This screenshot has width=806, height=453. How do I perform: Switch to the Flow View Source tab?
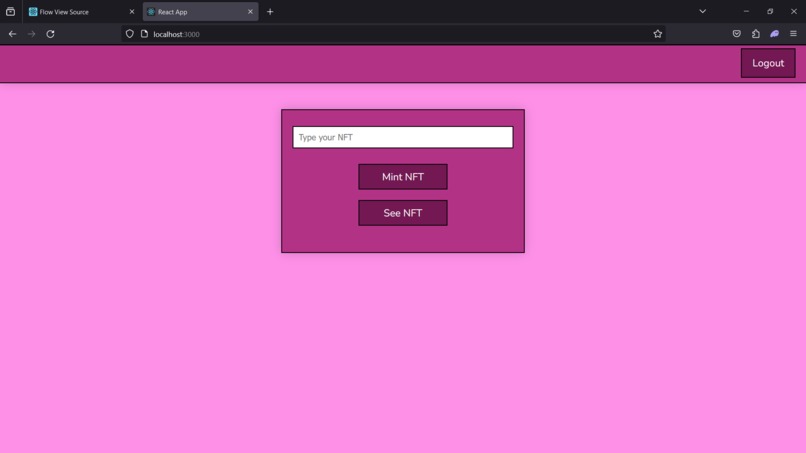click(81, 11)
